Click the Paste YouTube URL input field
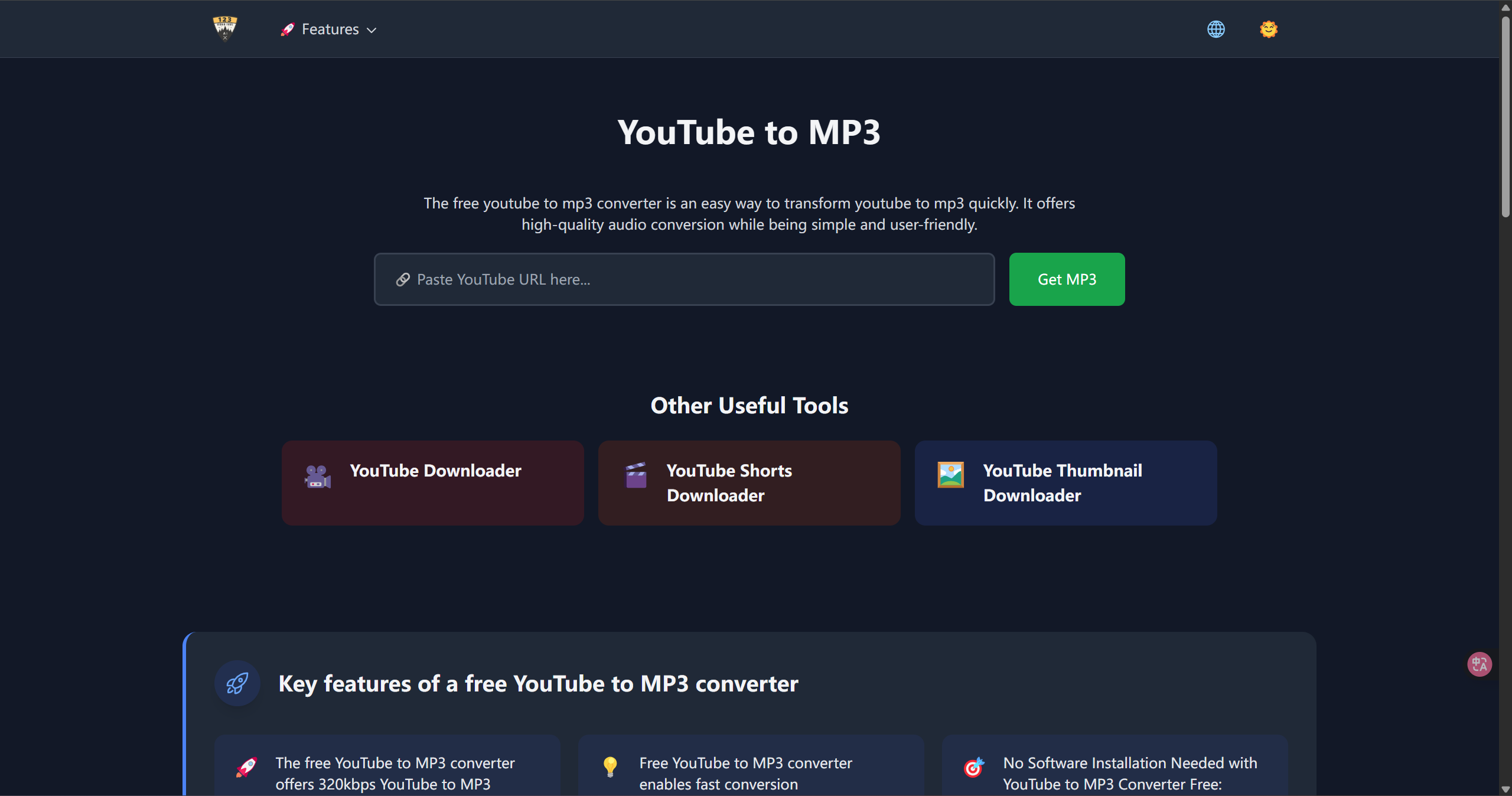1512x796 pixels. click(x=685, y=279)
